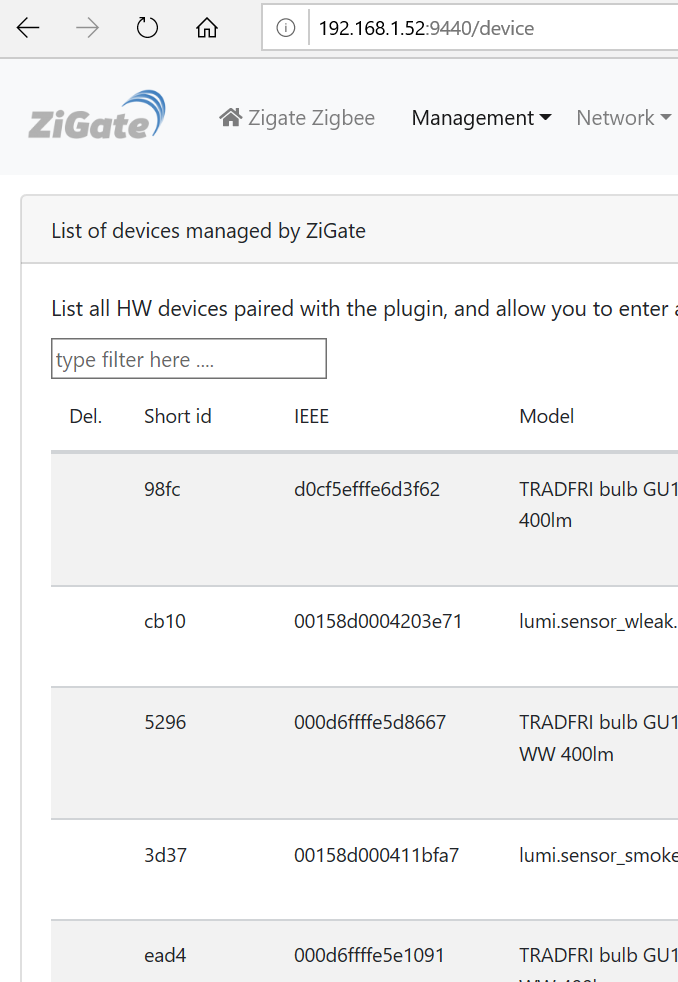Image resolution: width=678 pixels, height=982 pixels.
Task: Click IEEE 000d6ffffe5d8667 cell
Action: tap(370, 722)
